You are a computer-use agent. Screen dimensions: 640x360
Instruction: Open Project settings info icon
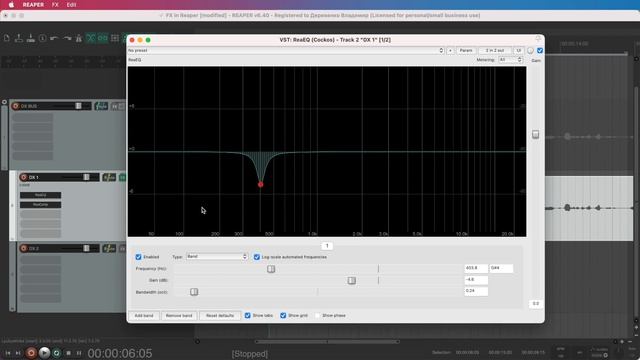[x=42, y=38]
